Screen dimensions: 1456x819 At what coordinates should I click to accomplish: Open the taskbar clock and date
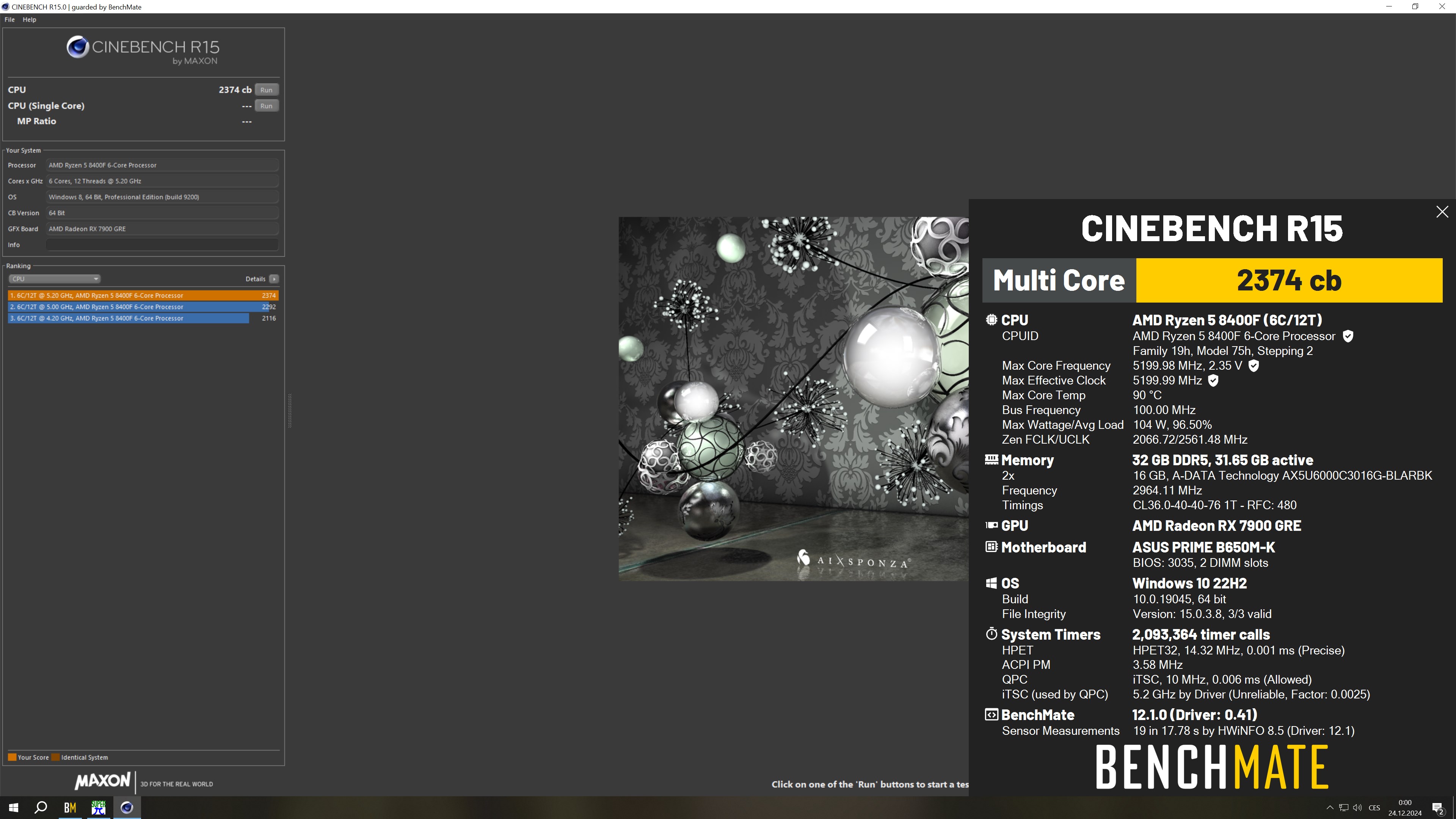1404,808
